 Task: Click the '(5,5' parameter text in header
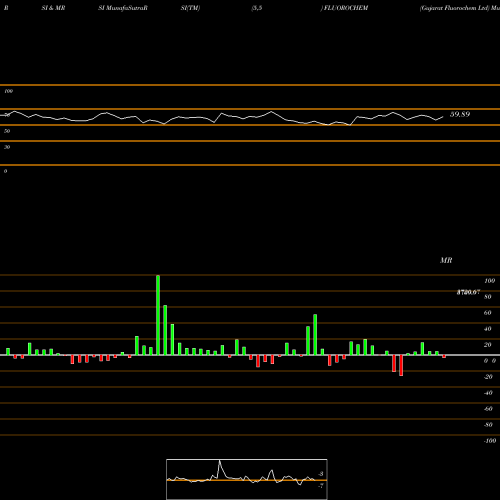coord(257,8)
